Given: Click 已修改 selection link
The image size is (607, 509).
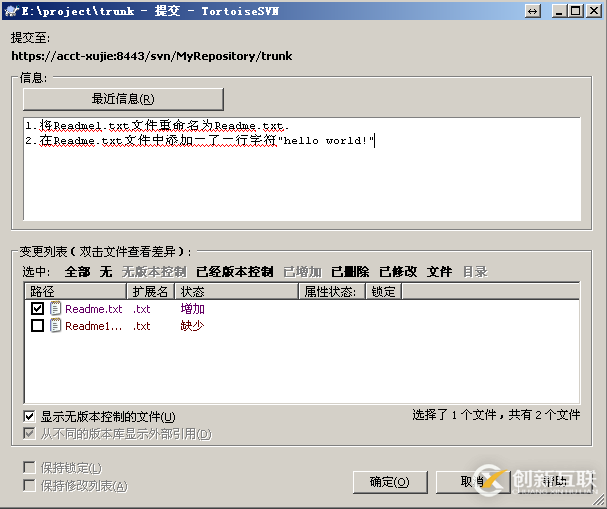Looking at the screenshot, I should [398, 272].
